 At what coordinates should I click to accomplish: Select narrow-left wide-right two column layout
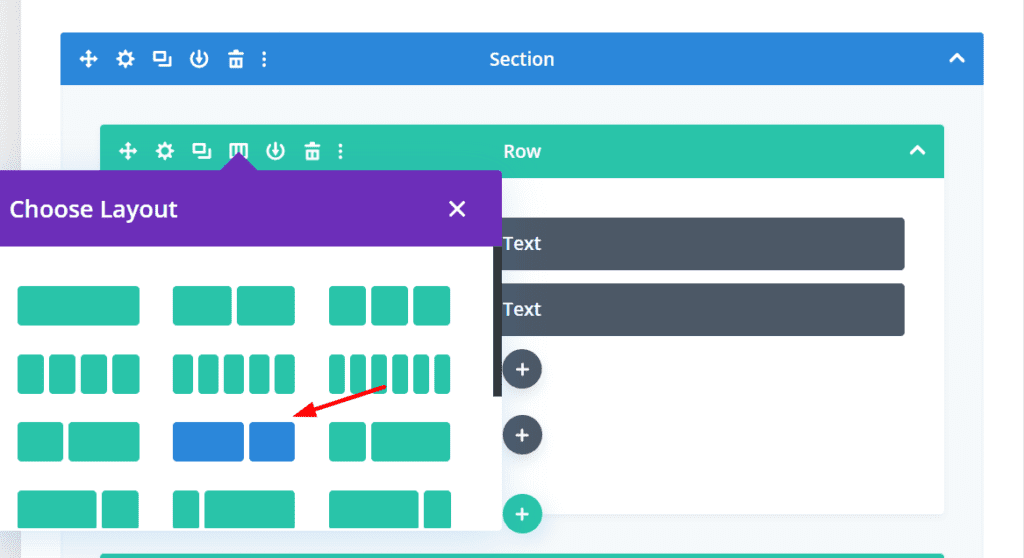(x=78, y=442)
